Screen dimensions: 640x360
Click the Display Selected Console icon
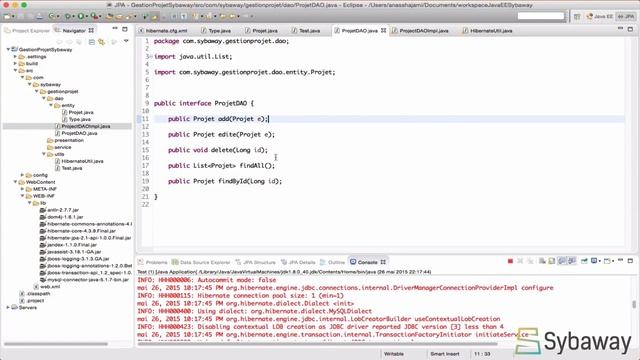click(x=594, y=261)
